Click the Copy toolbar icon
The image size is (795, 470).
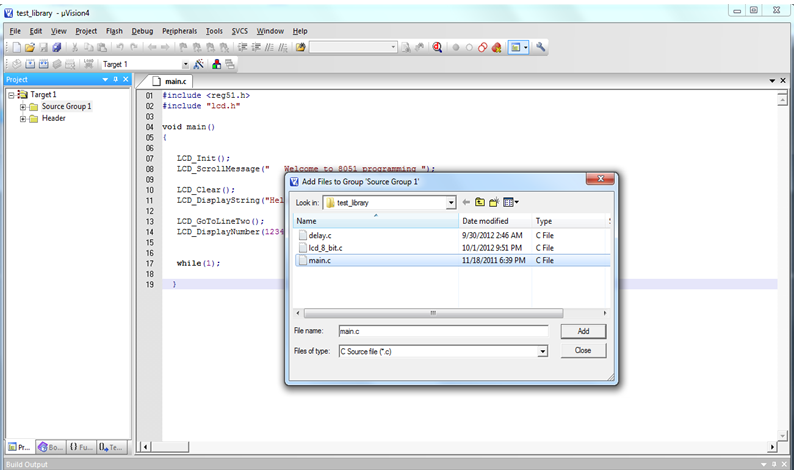(x=89, y=48)
